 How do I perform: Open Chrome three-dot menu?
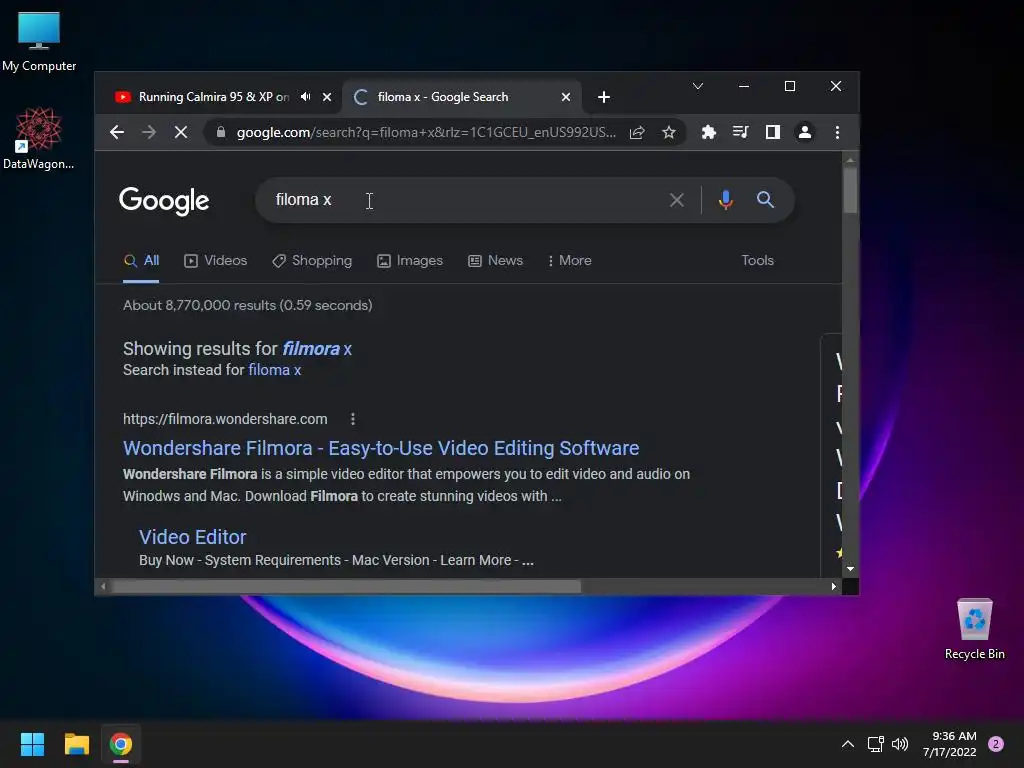837,133
